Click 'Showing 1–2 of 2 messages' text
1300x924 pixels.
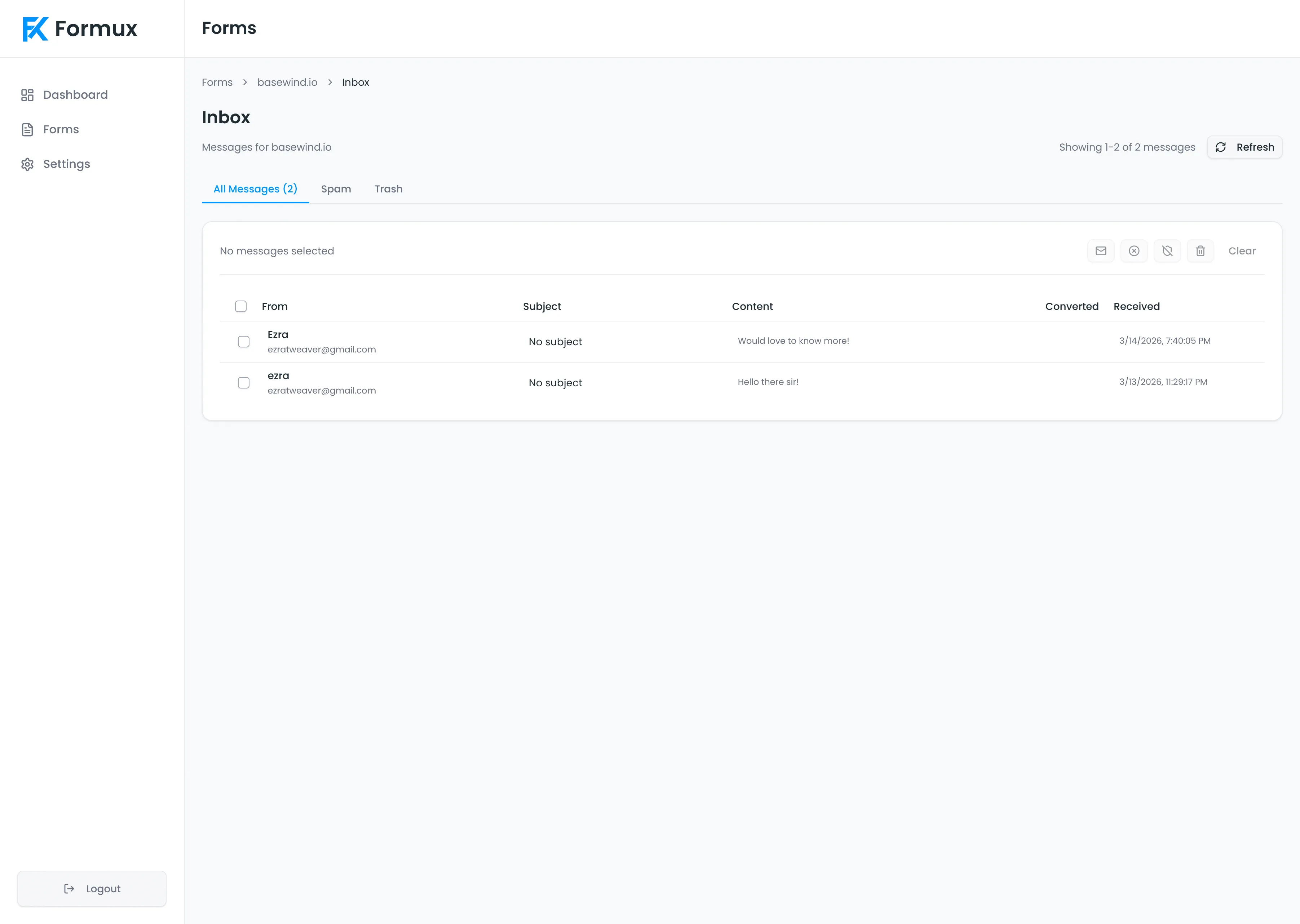click(1127, 147)
